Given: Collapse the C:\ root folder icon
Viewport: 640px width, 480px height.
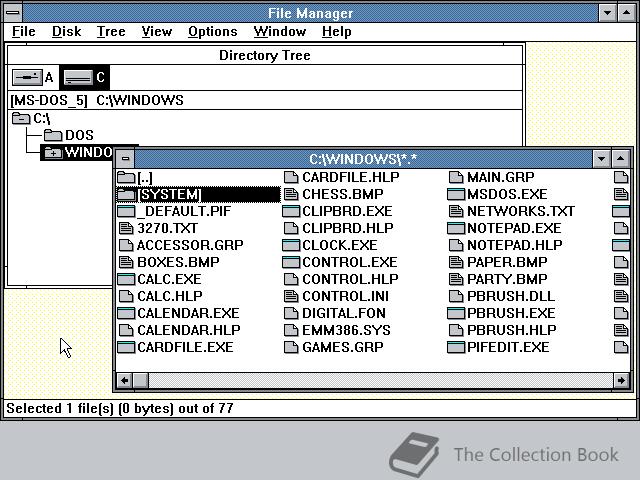Looking at the screenshot, I should pyautogui.click(x=21, y=118).
